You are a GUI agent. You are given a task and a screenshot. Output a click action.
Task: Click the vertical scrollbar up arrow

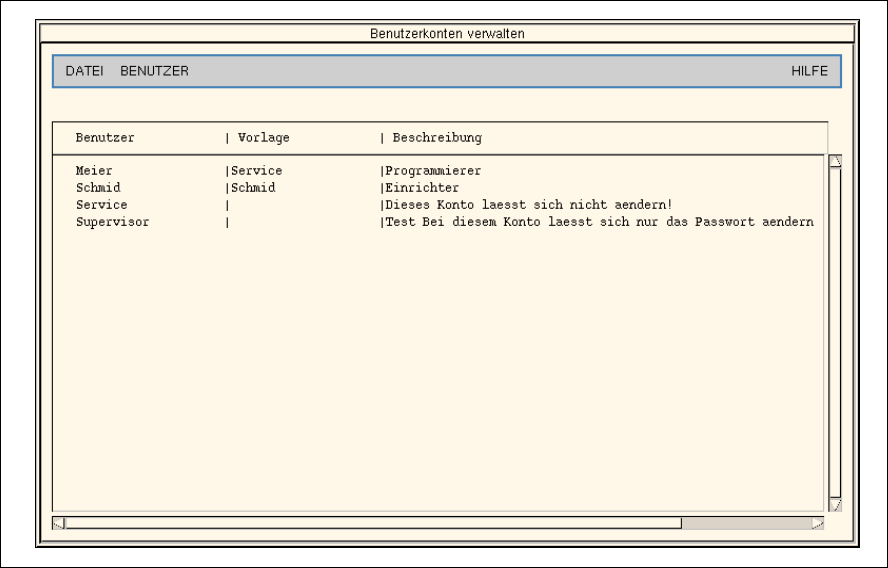(836, 161)
